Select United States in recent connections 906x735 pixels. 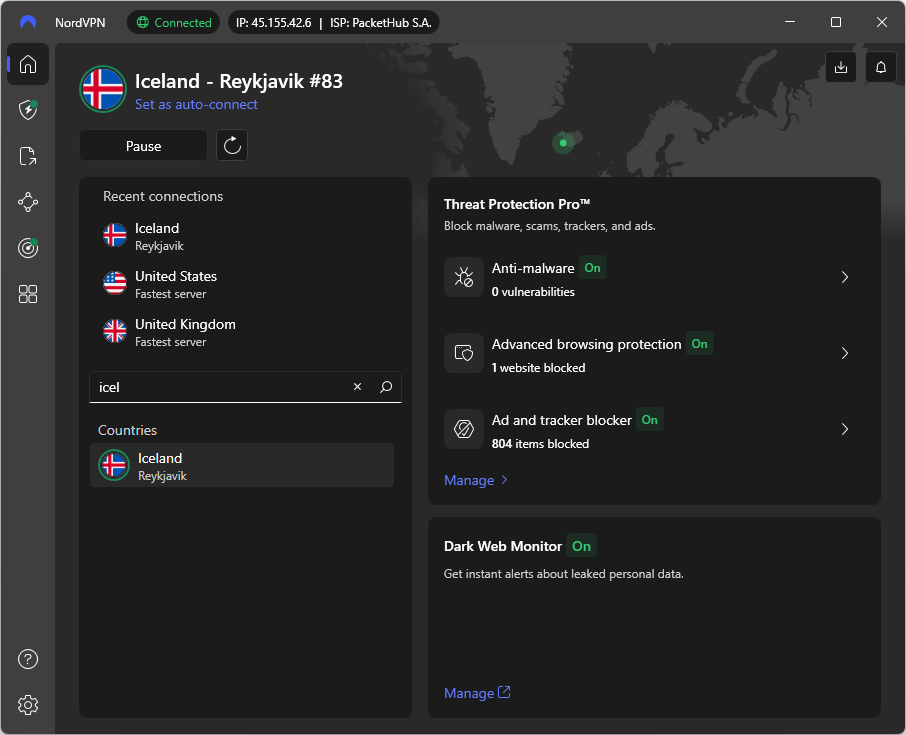[176, 284]
